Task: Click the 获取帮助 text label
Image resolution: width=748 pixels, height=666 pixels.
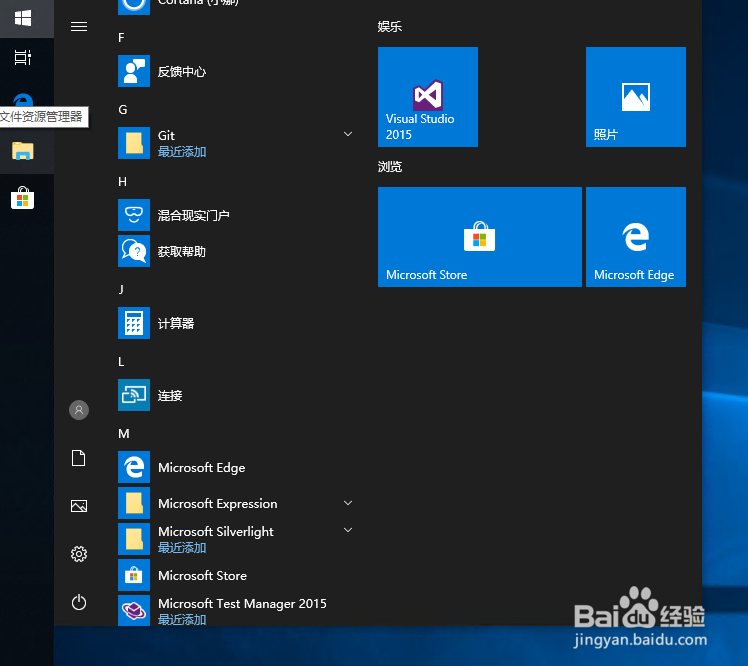Action: click(182, 251)
